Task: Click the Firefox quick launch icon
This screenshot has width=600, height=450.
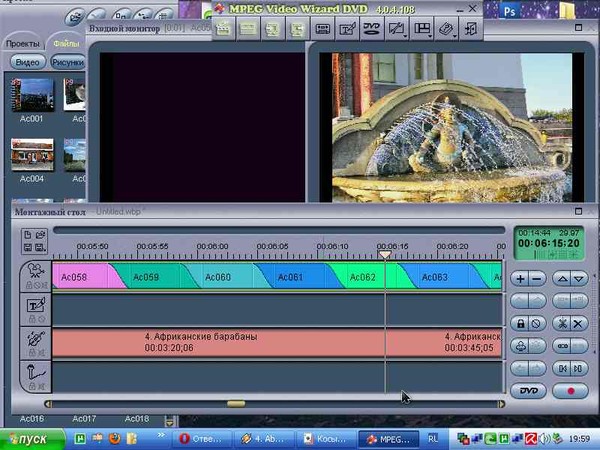Action: click(114, 439)
